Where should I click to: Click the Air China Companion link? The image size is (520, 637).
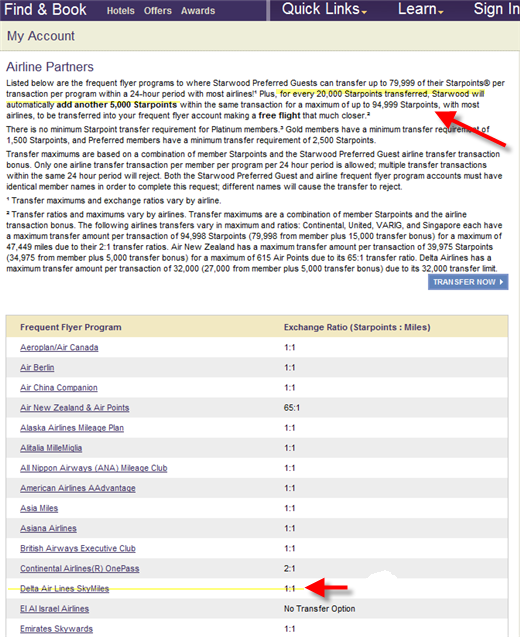(x=59, y=388)
